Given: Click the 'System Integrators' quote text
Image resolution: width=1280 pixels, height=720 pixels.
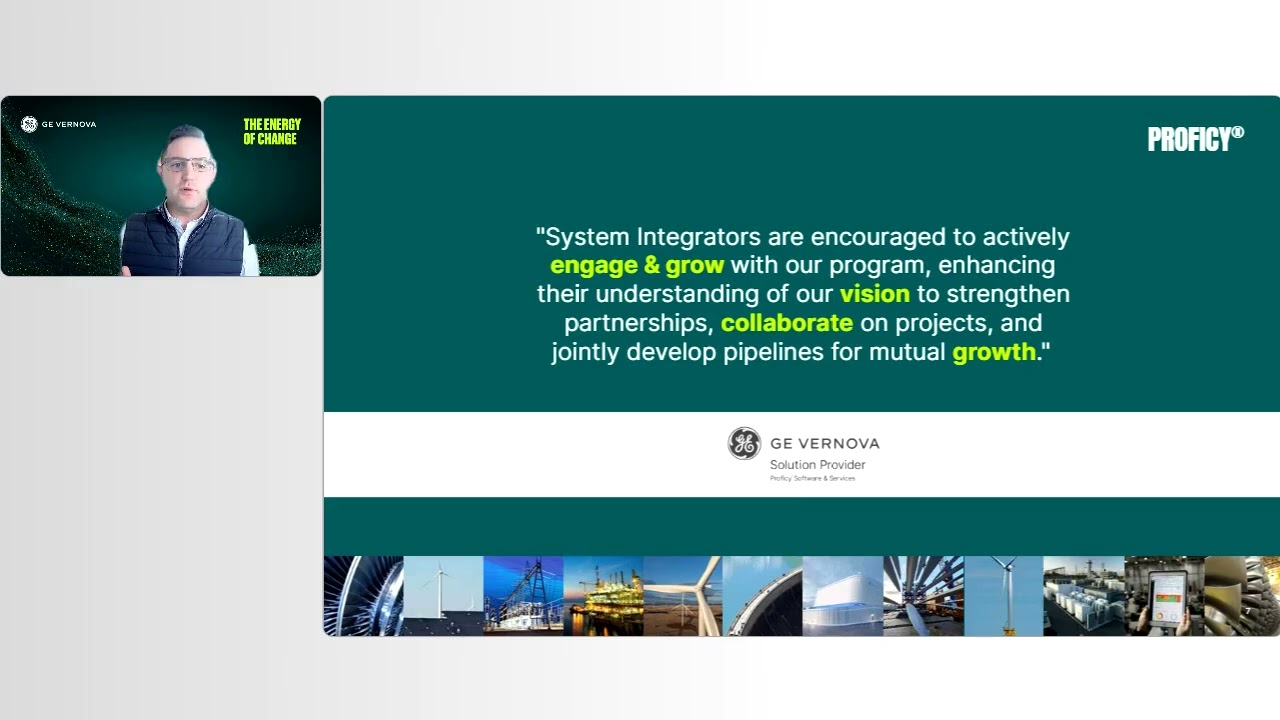Looking at the screenshot, I should coord(803,294).
